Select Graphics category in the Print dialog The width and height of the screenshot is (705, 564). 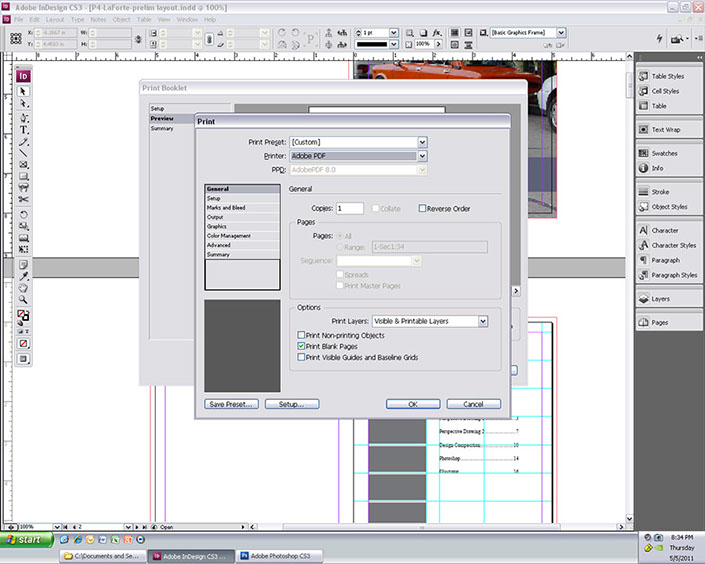point(242,227)
